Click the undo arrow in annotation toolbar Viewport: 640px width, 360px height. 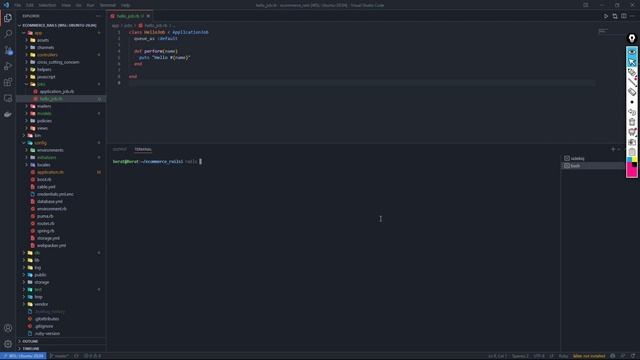pos(632,112)
